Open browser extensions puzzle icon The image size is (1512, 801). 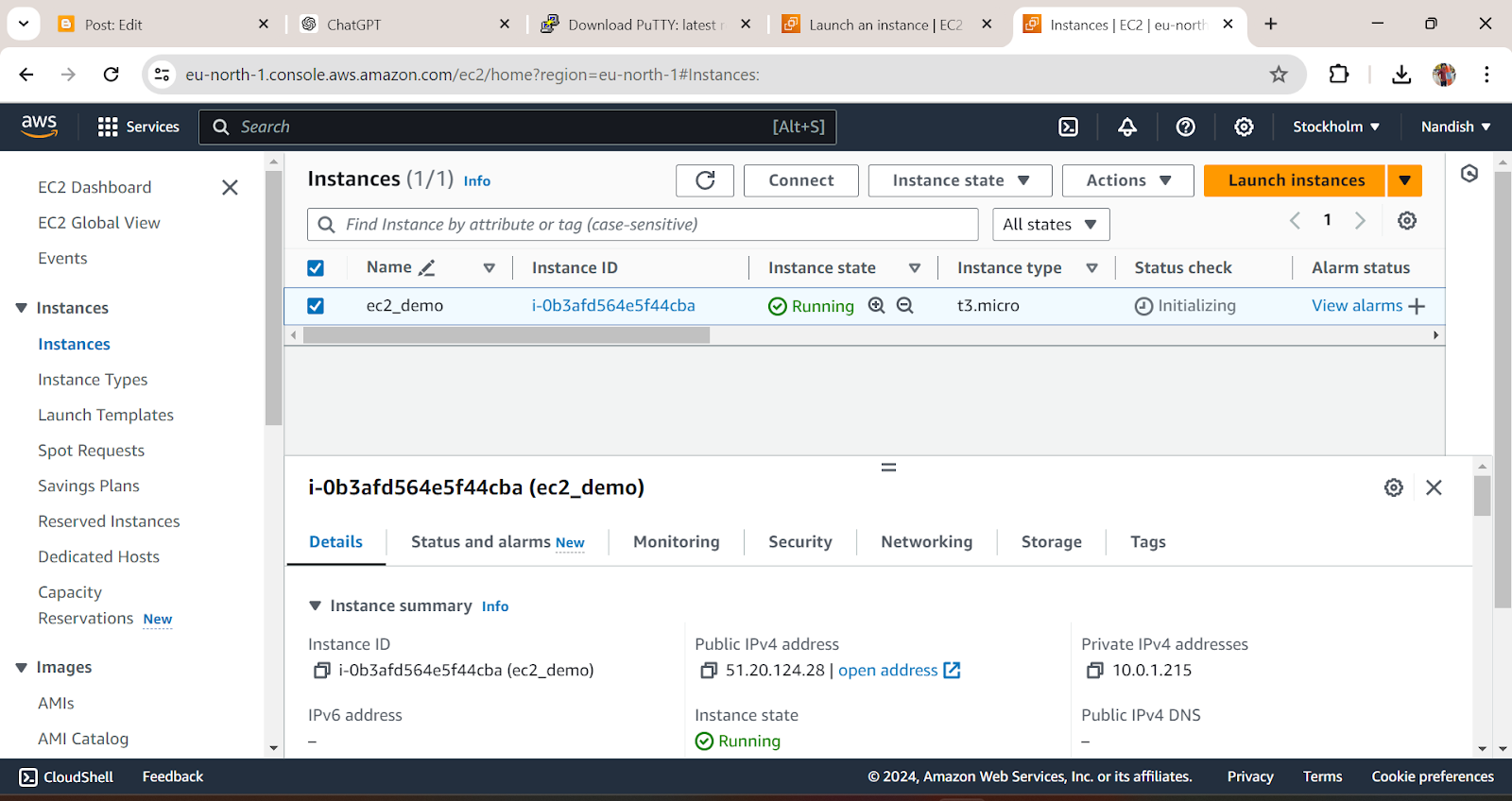point(1339,75)
